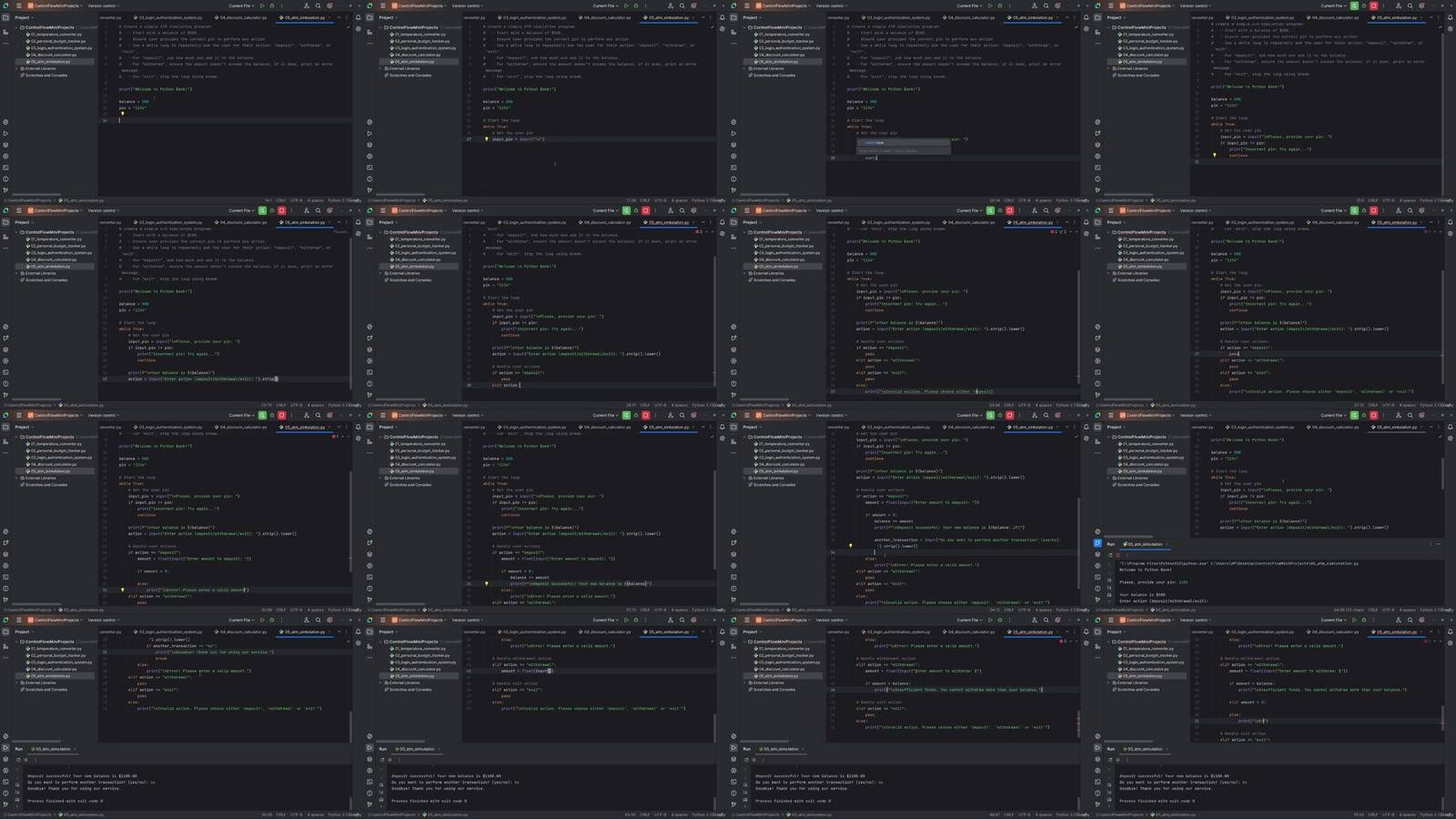Click lightbulb beside the input_pin = input("") line
Screen dimensions: 1456x819
click(487, 139)
